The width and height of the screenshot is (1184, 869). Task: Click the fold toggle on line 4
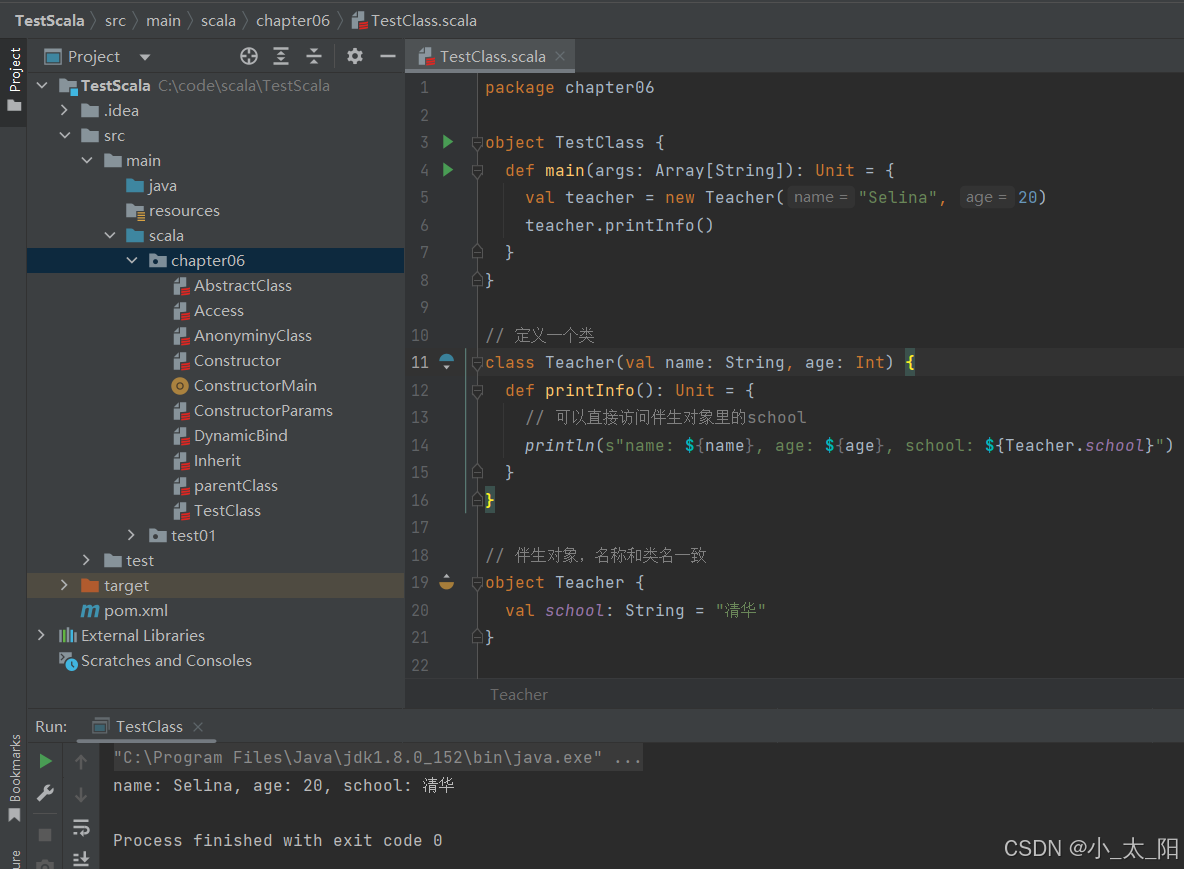477,171
